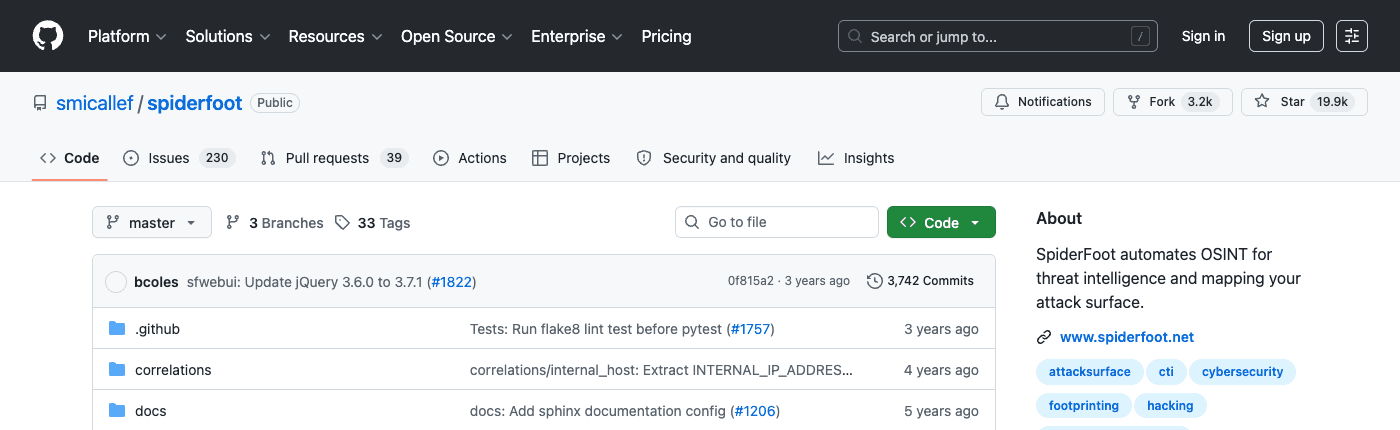Open pull request #1822 link
Image resolution: width=1400 pixels, height=430 pixels.
coord(451,281)
